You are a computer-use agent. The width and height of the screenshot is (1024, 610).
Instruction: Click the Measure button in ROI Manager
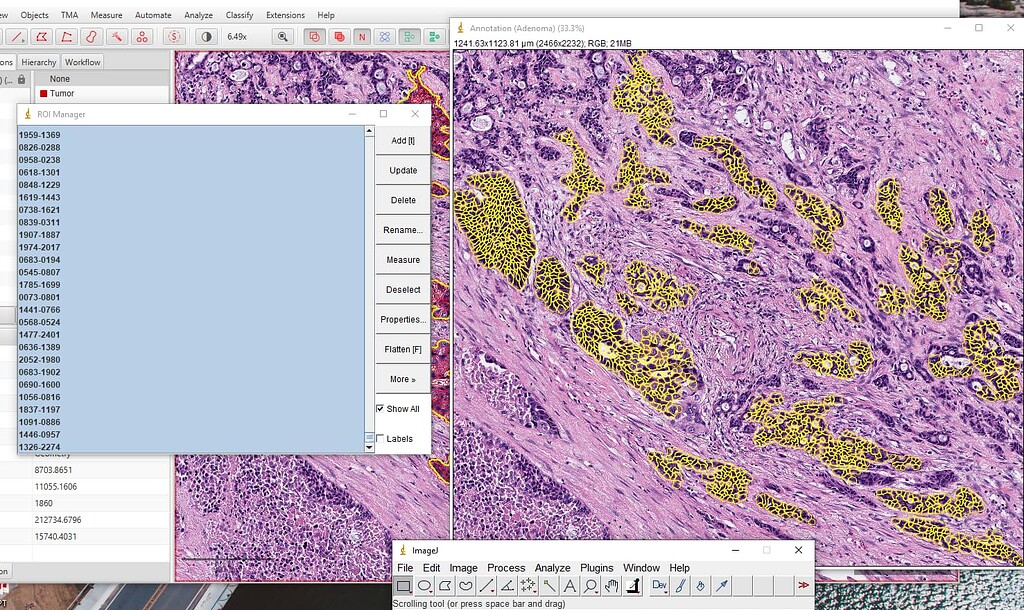[402, 260]
